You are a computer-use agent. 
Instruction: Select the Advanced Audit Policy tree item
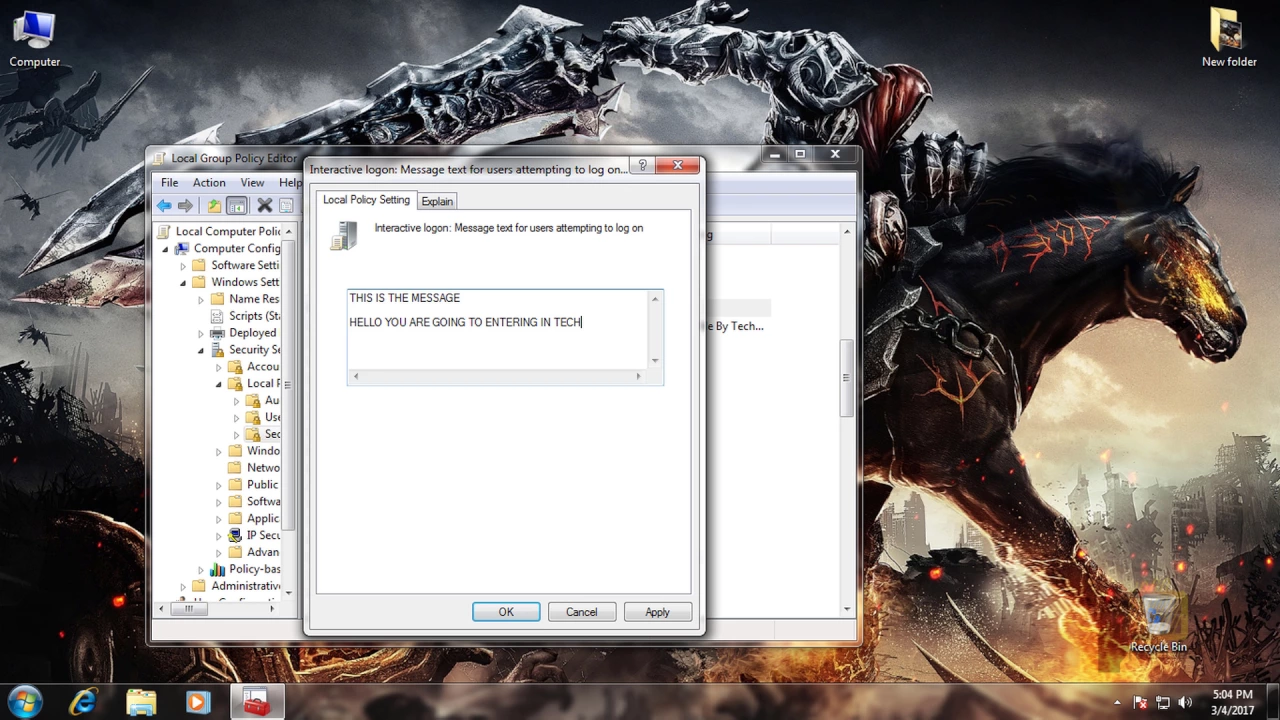click(253, 552)
